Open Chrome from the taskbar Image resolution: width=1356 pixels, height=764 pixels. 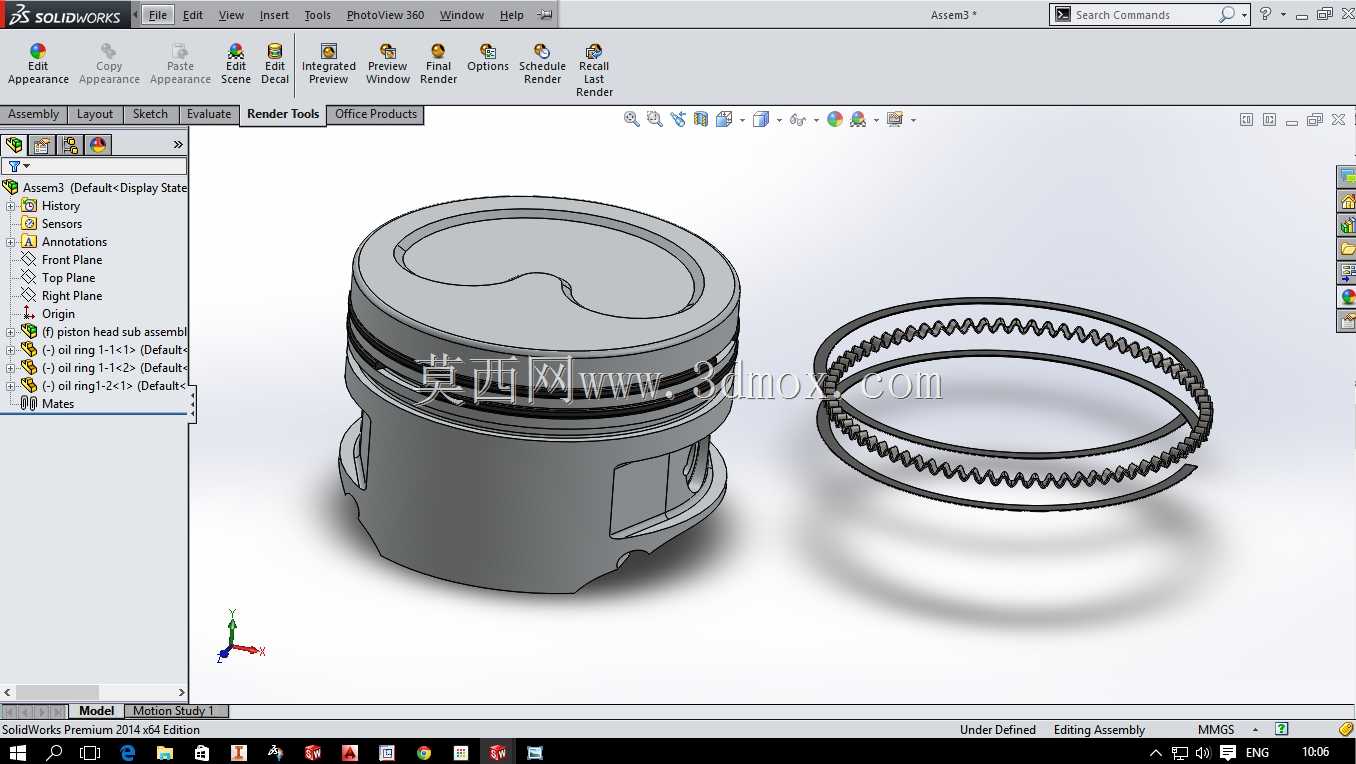[x=424, y=752]
